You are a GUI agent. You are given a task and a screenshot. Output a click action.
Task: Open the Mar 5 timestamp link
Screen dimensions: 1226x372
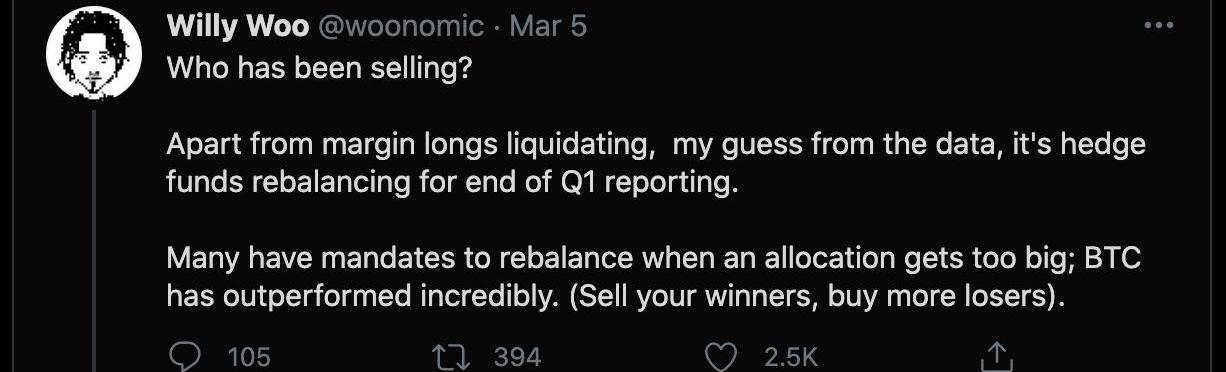point(548,26)
